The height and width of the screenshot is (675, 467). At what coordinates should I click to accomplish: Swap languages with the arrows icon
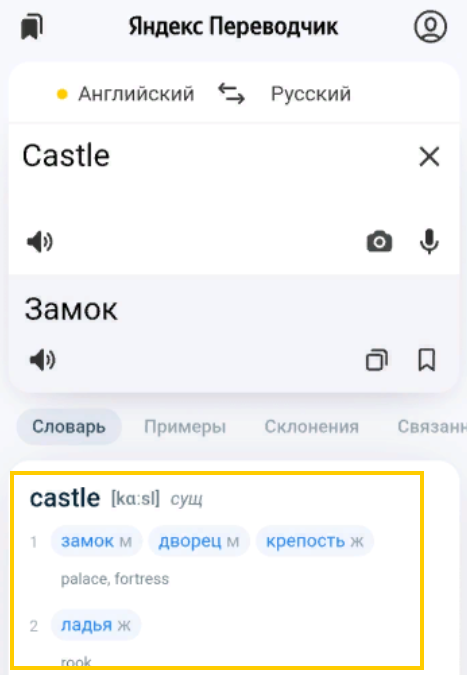(x=232, y=94)
